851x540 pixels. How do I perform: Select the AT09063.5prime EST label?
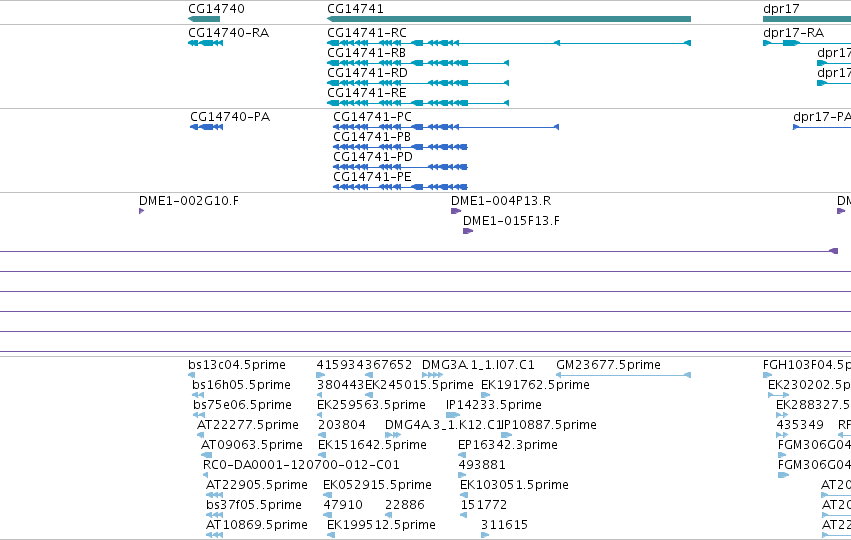coord(251,445)
